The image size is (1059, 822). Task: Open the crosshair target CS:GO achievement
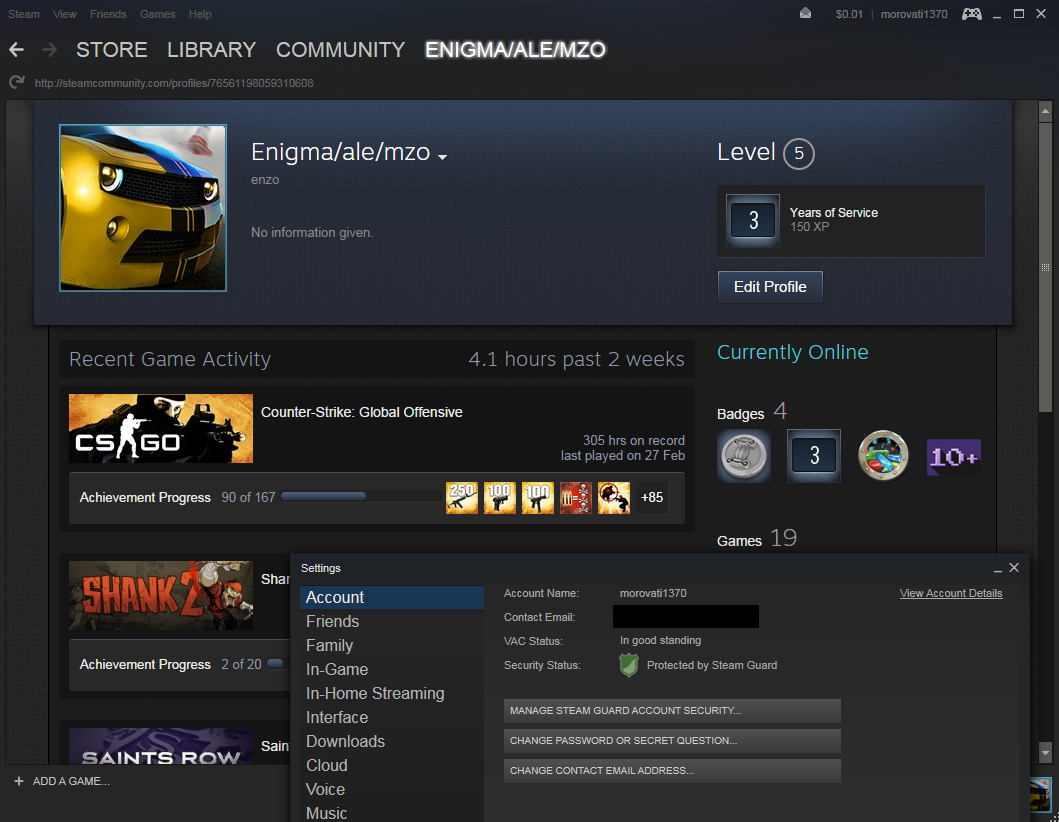click(614, 498)
